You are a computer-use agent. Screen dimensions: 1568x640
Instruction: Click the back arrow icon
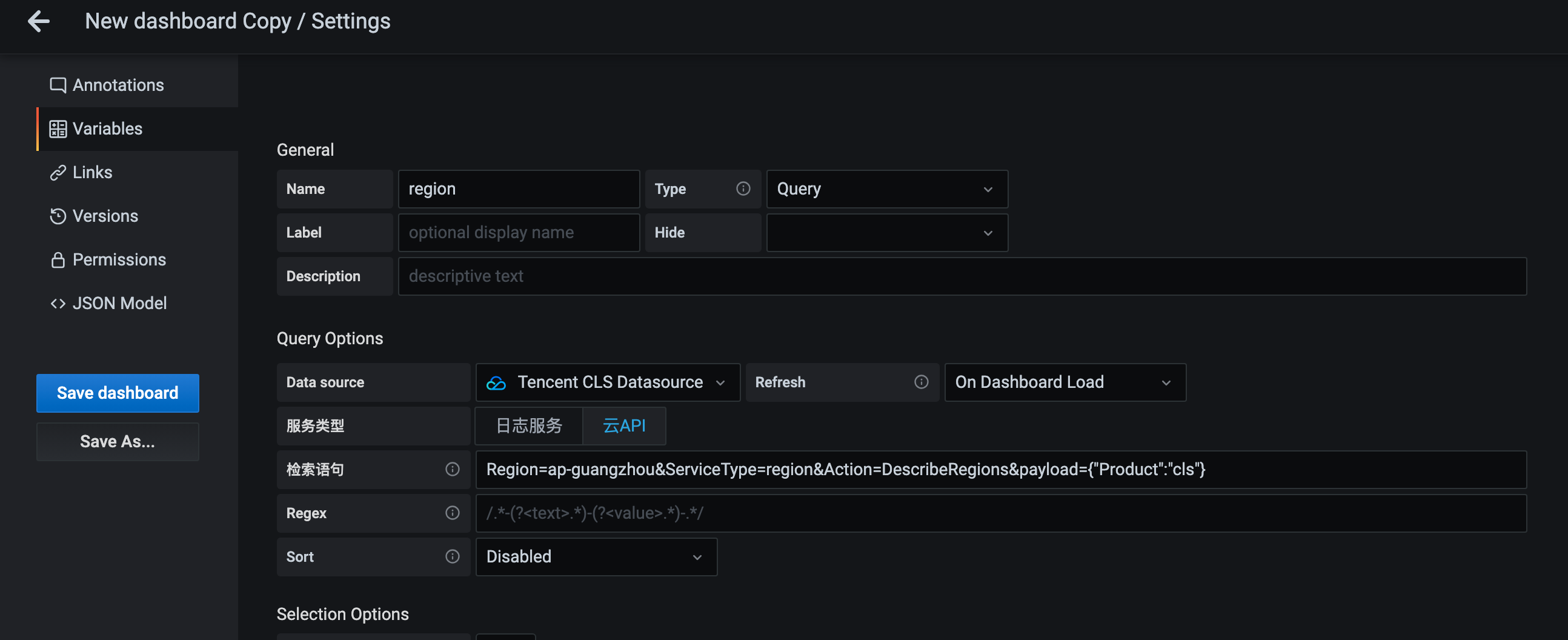coord(39,21)
